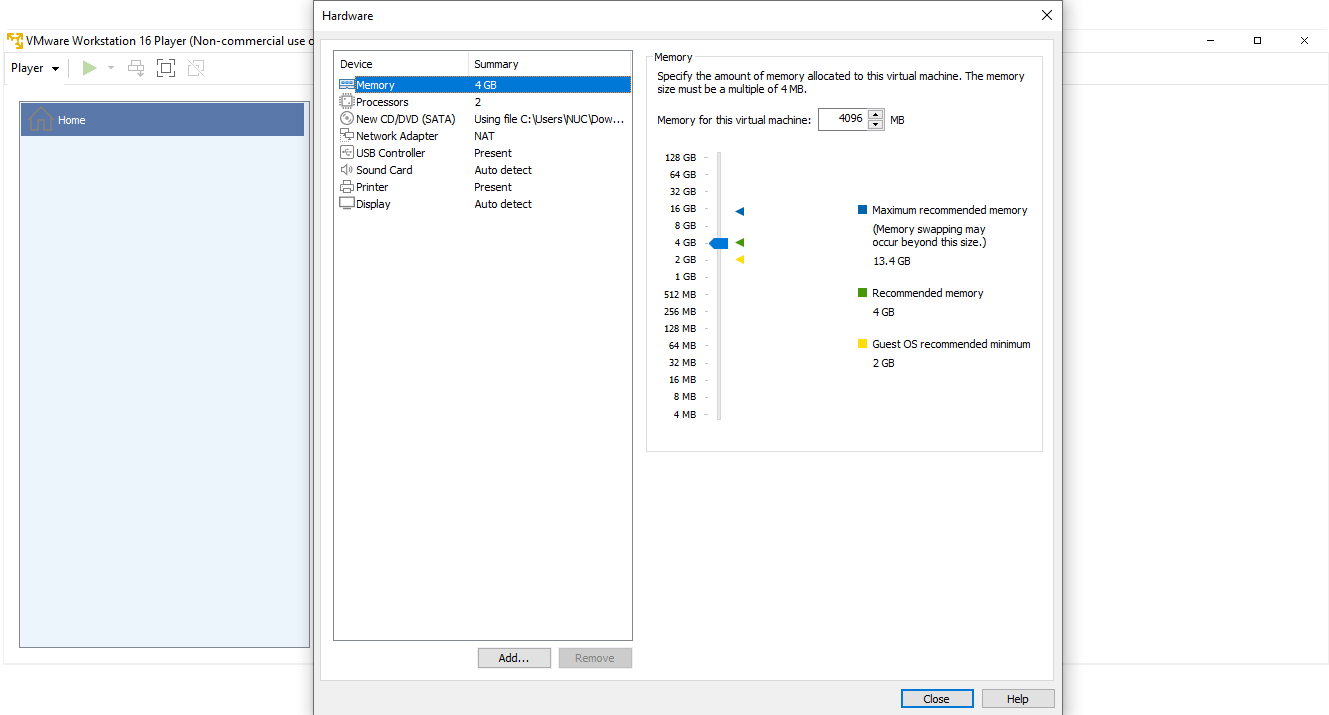Increase memory with the spinner up arrow

pos(876,115)
